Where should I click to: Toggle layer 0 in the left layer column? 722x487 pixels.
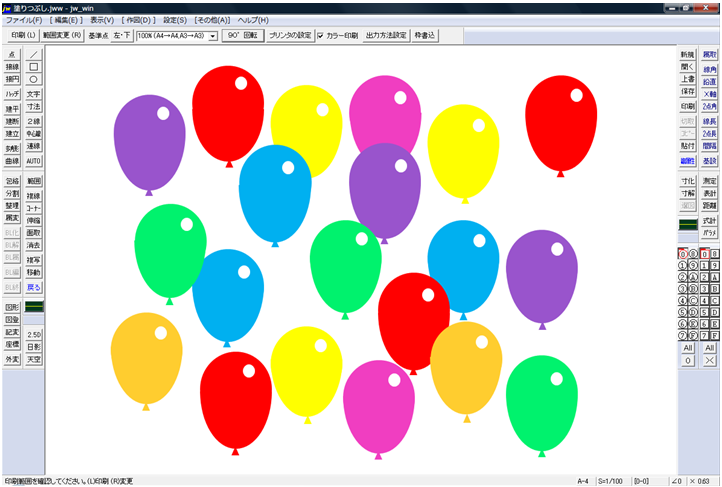tap(683, 254)
